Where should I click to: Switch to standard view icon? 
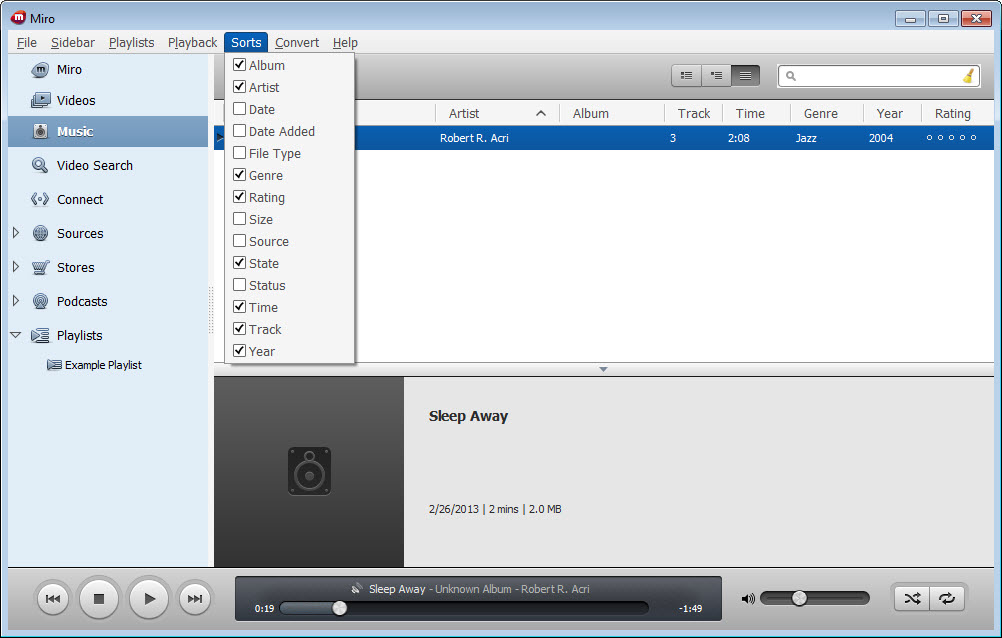[686, 75]
